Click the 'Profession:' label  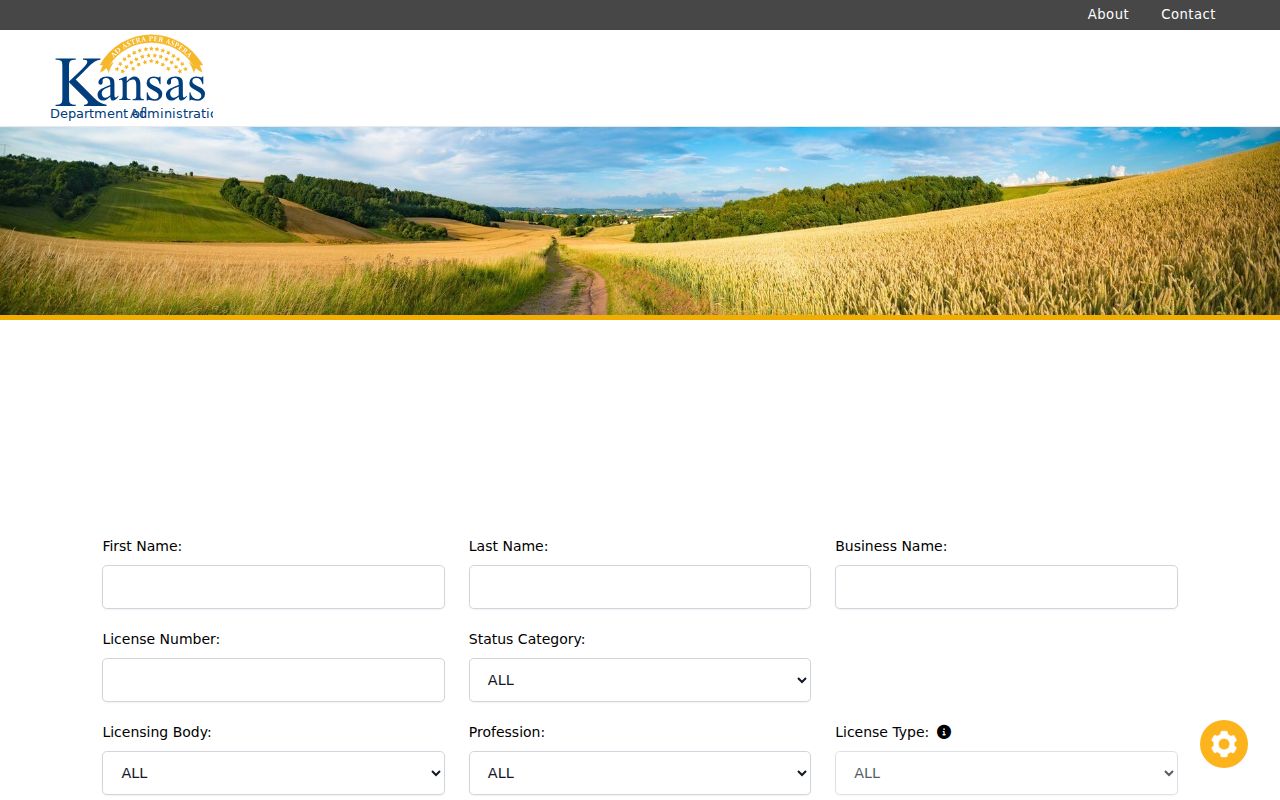coord(507,732)
